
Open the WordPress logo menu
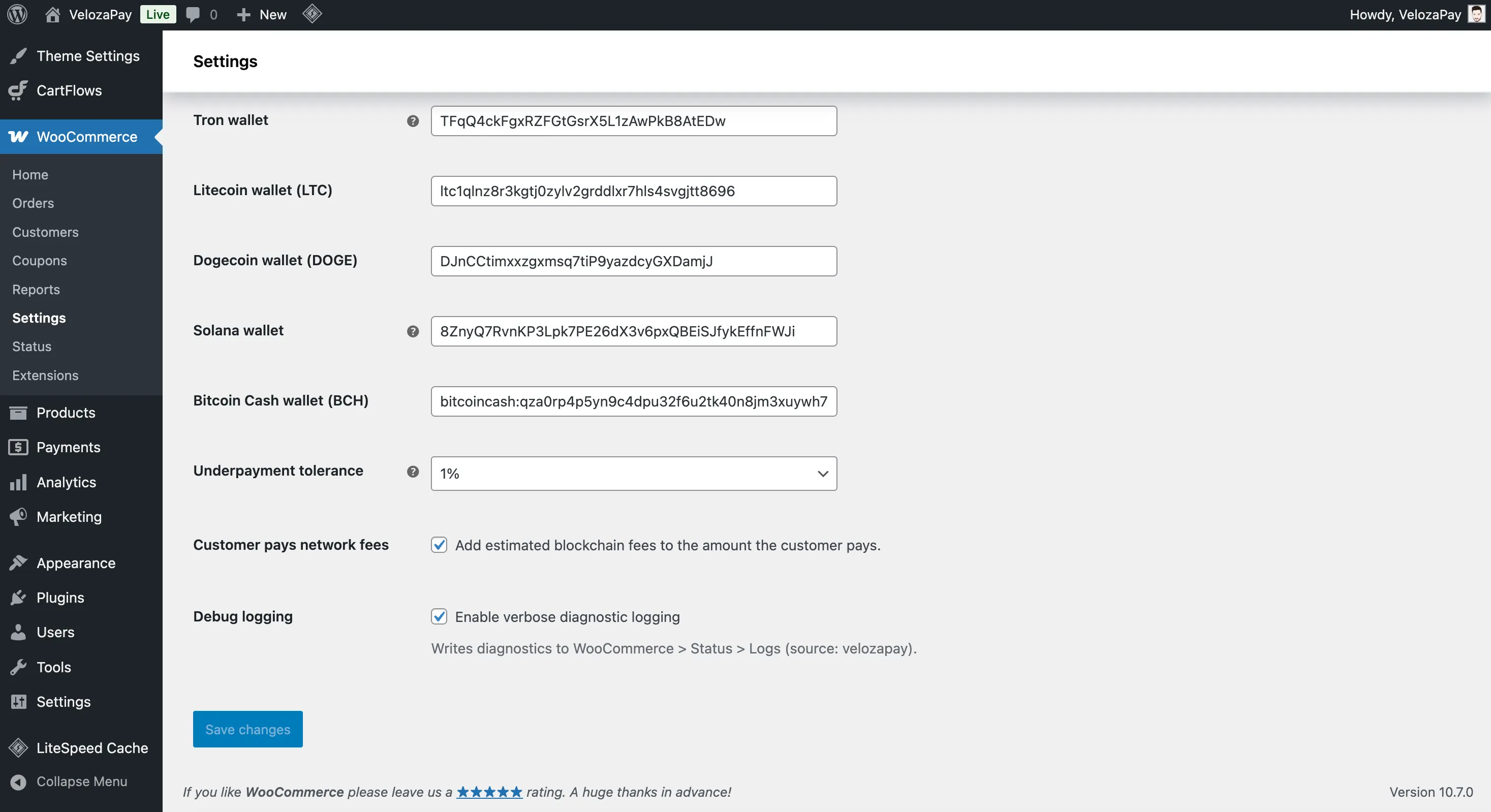tap(17, 14)
